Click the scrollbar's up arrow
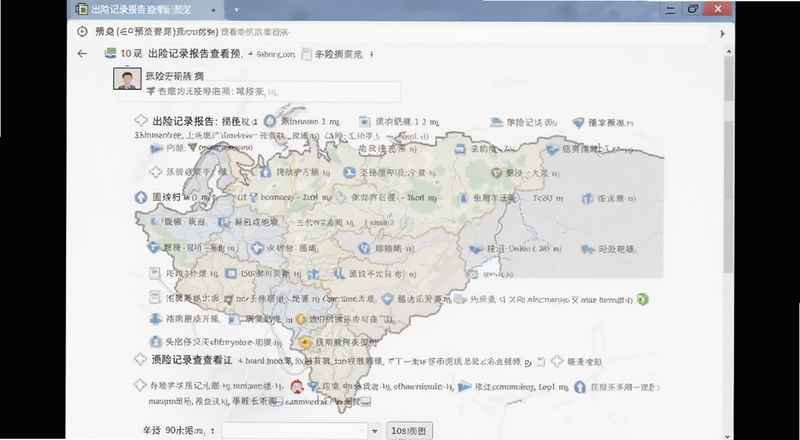800x440 pixels. coord(729,51)
